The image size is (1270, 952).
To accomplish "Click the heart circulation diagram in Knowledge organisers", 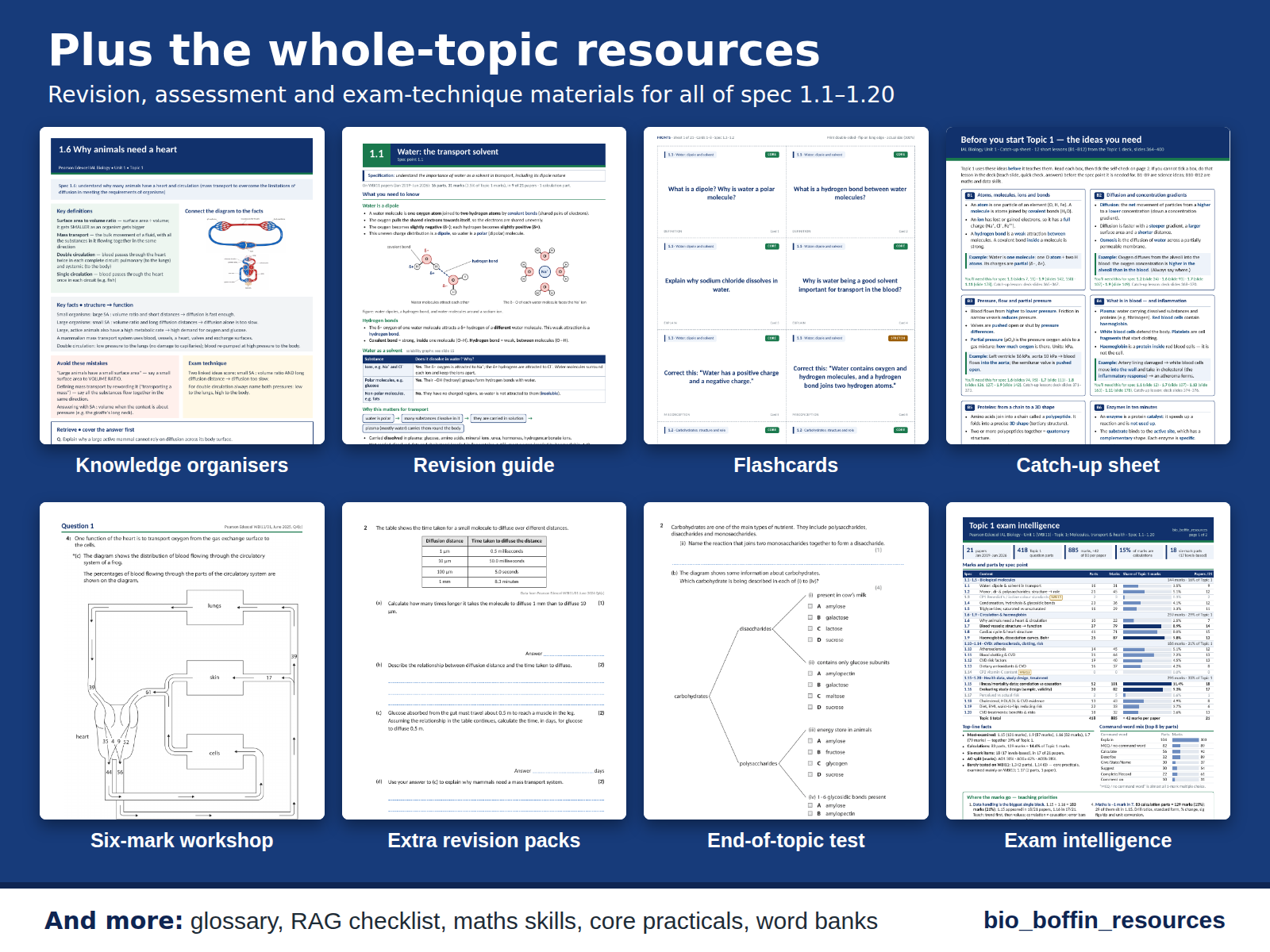I will (x=246, y=252).
